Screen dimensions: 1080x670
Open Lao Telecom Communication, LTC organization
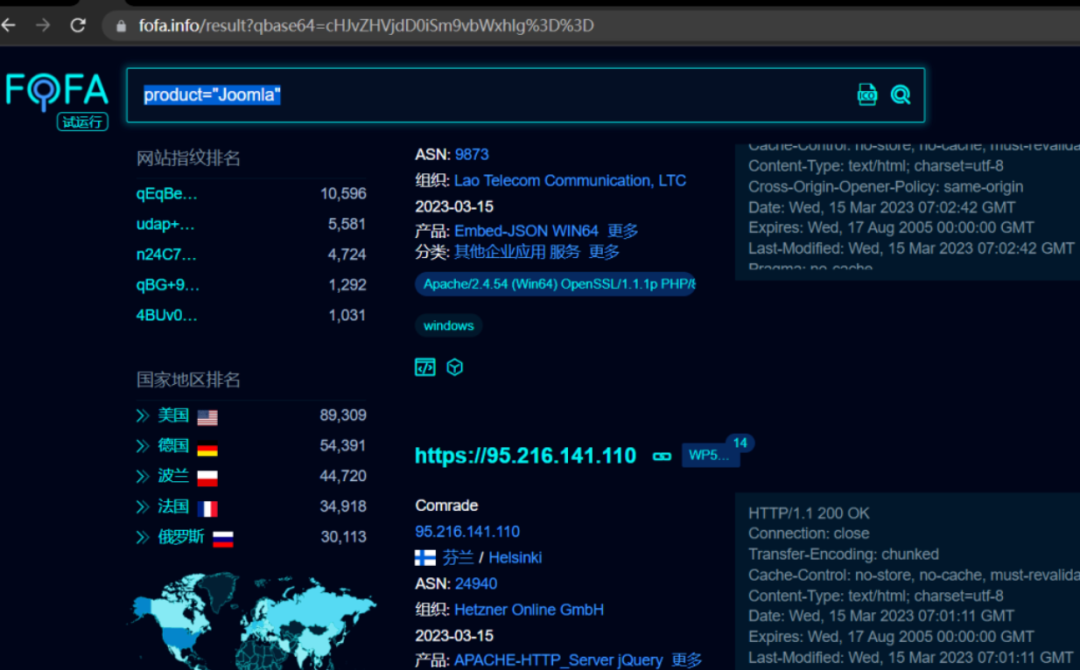(x=570, y=180)
